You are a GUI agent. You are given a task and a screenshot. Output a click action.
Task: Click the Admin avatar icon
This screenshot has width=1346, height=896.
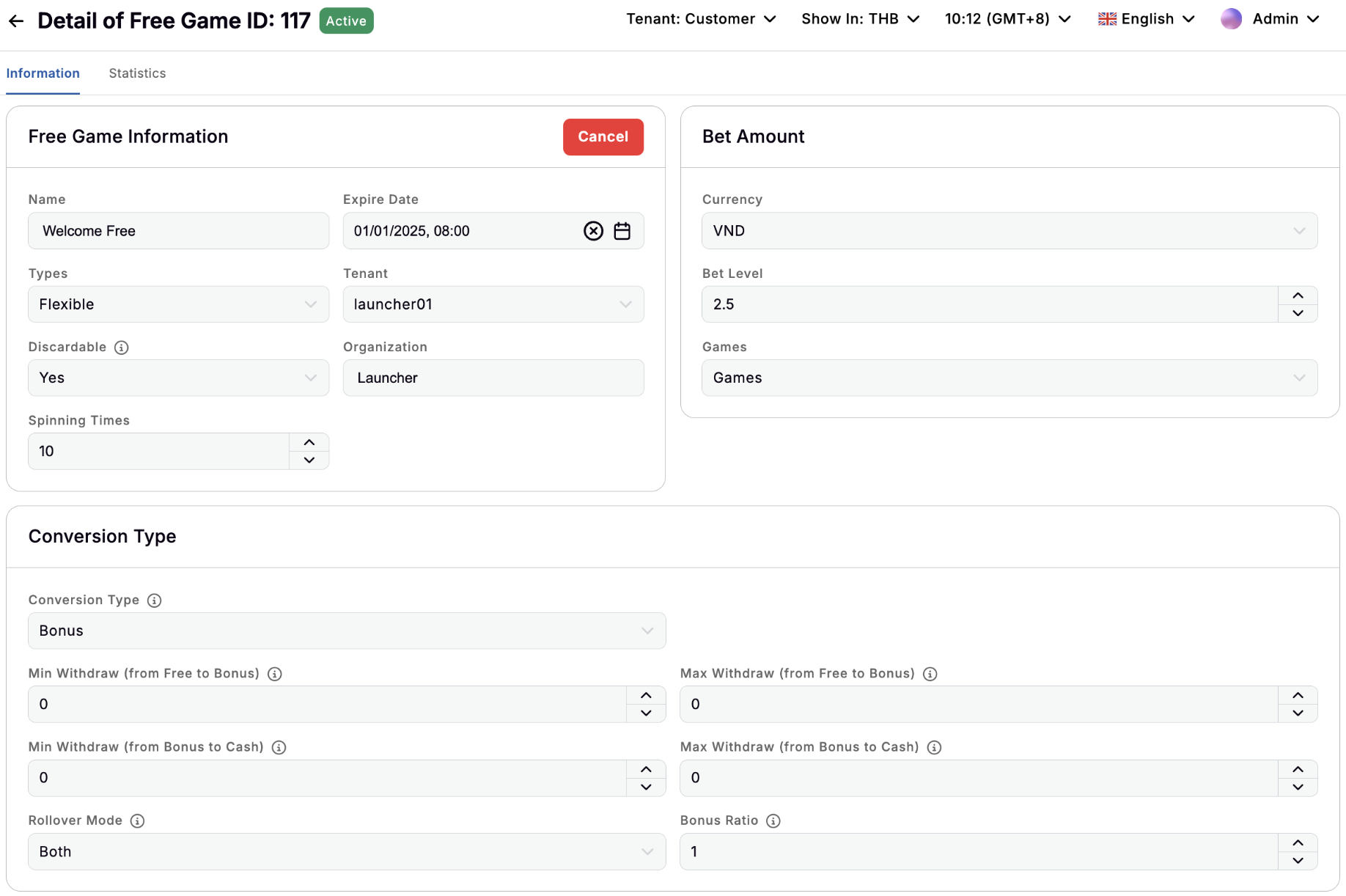coord(1231,19)
